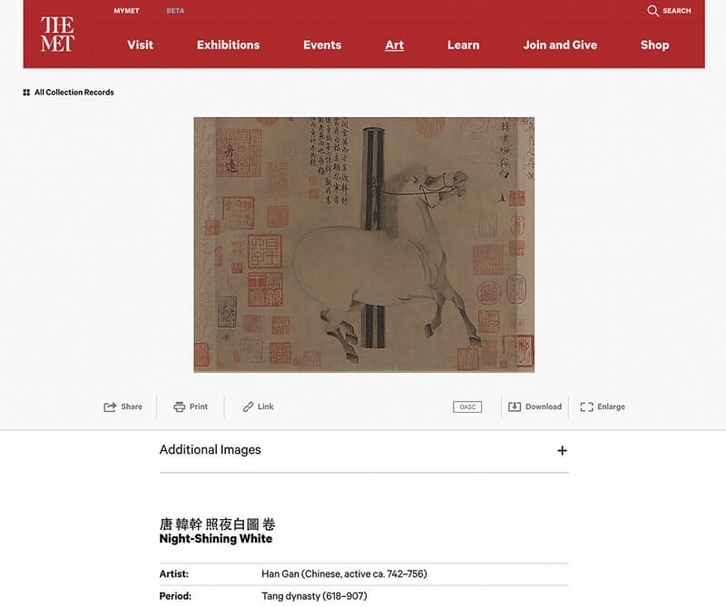Image resolution: width=726 pixels, height=607 pixels.
Task: Open the Exhibitions menu
Action: tap(228, 45)
